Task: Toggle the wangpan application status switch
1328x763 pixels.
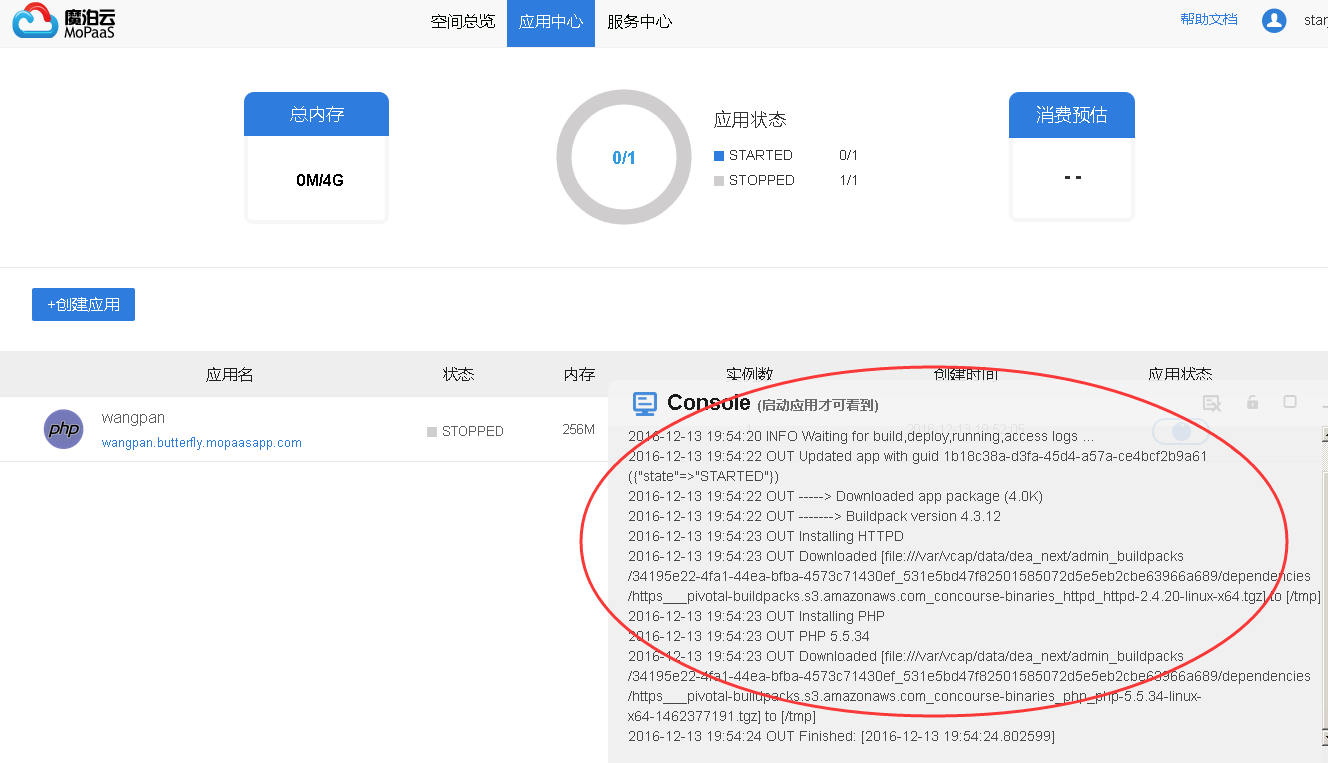Action: click(1180, 431)
